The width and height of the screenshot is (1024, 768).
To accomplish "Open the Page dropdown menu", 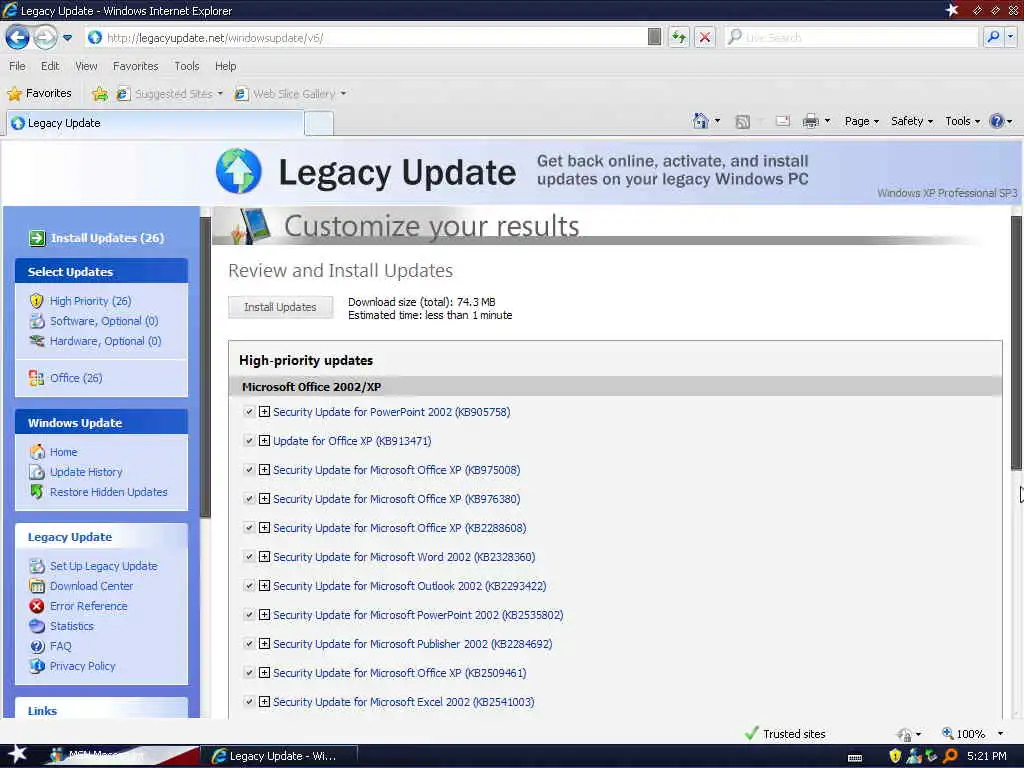I will click(x=861, y=121).
